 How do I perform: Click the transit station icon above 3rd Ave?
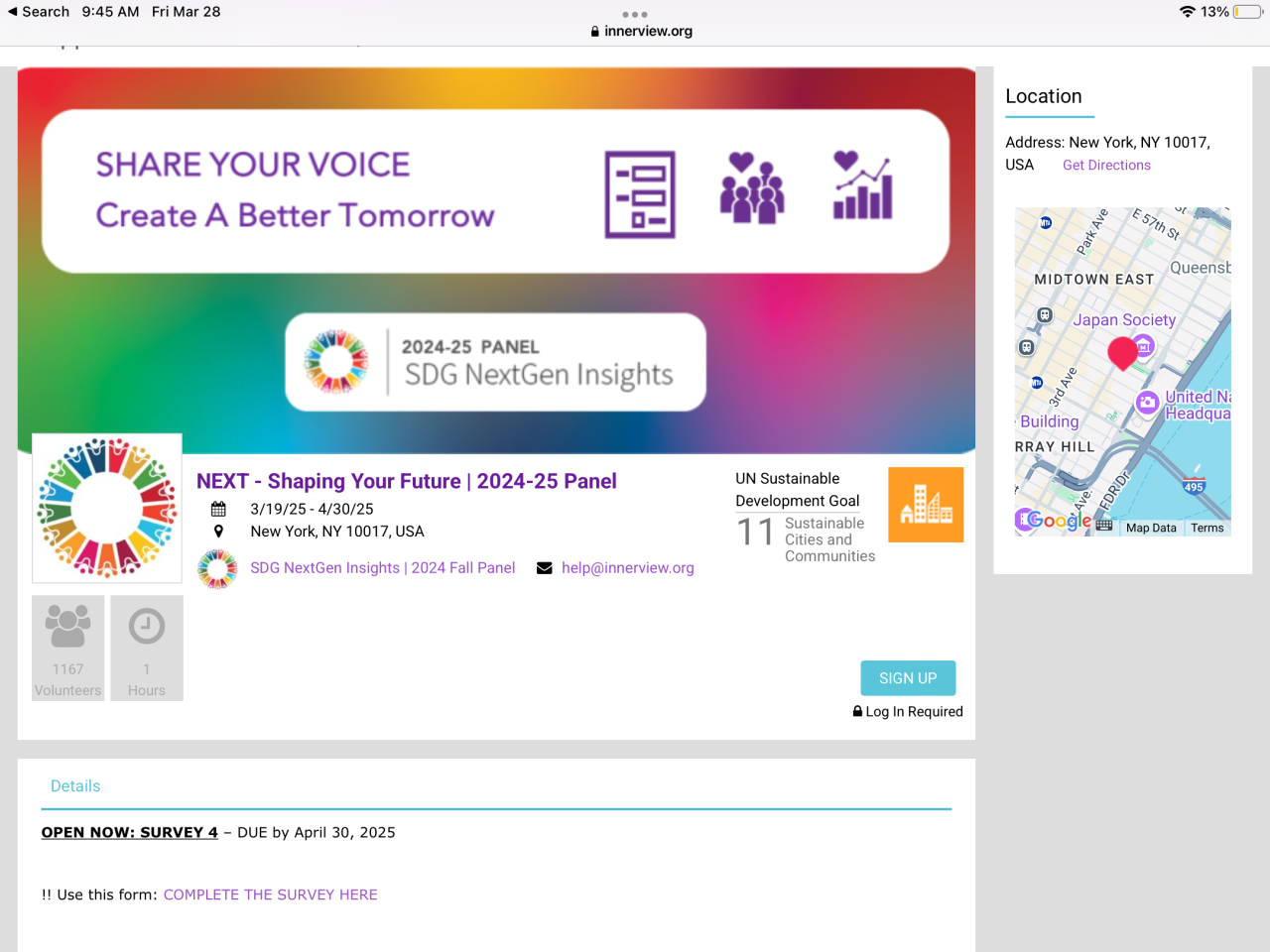pyautogui.click(x=1027, y=348)
